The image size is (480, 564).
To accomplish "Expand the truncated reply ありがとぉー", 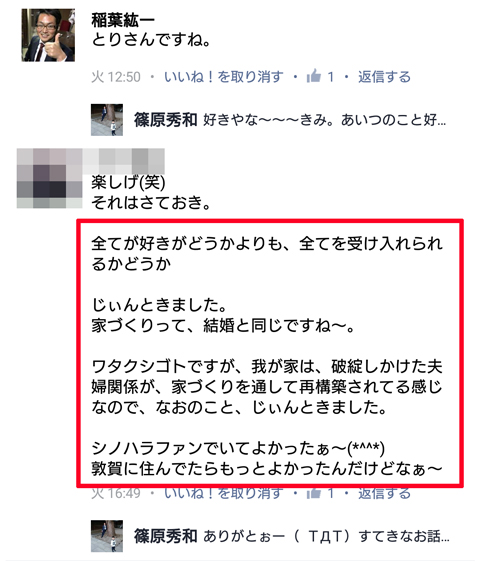I will point(326,536).
